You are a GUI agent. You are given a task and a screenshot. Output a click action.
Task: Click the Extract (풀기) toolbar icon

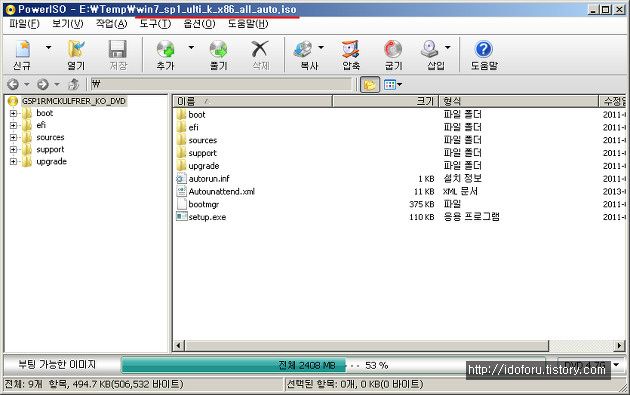219,50
